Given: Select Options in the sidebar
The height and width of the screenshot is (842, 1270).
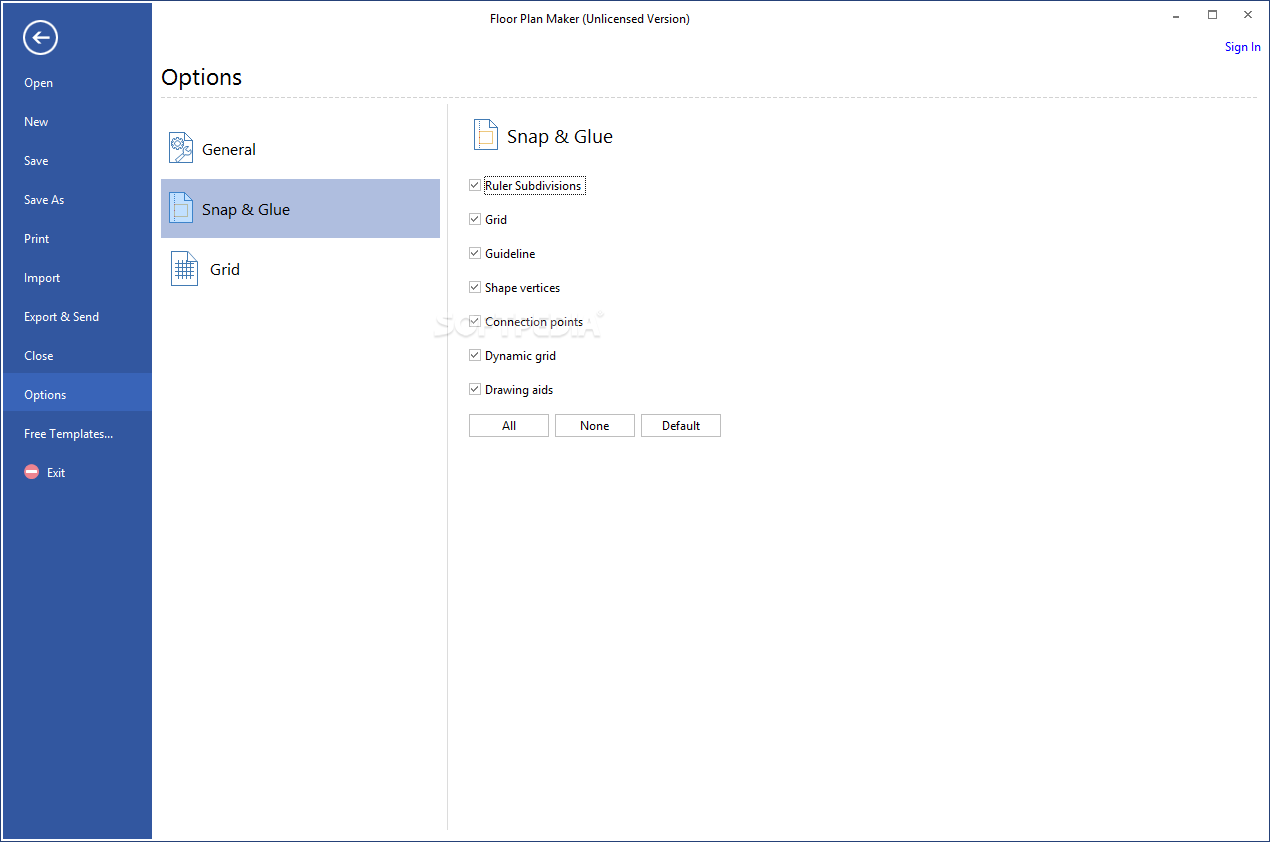Looking at the screenshot, I should coord(77,392).
